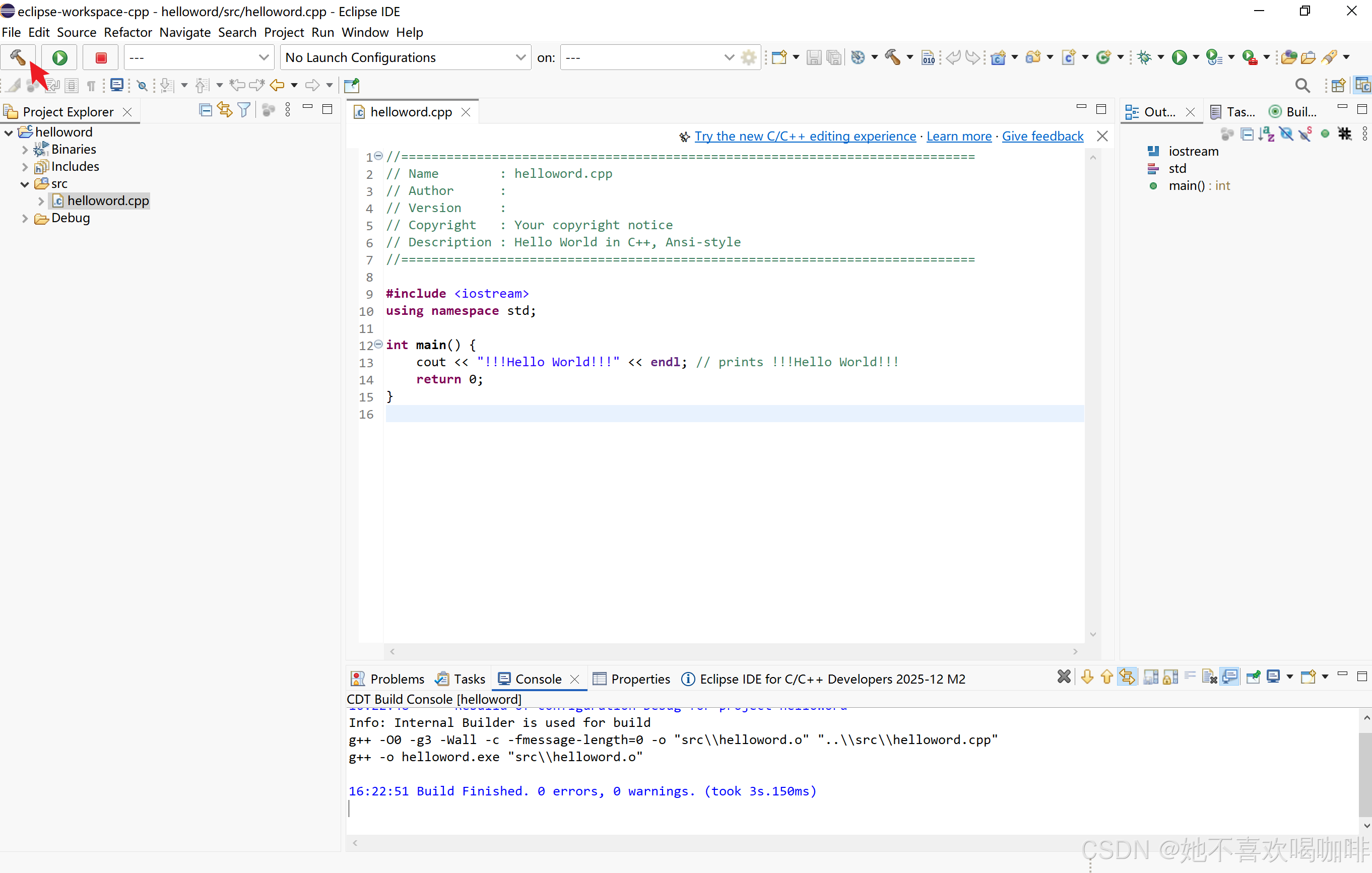The height and width of the screenshot is (873, 1372).
Task: Toggle Link with Editor in Project Explorer
Action: pyautogui.click(x=225, y=110)
